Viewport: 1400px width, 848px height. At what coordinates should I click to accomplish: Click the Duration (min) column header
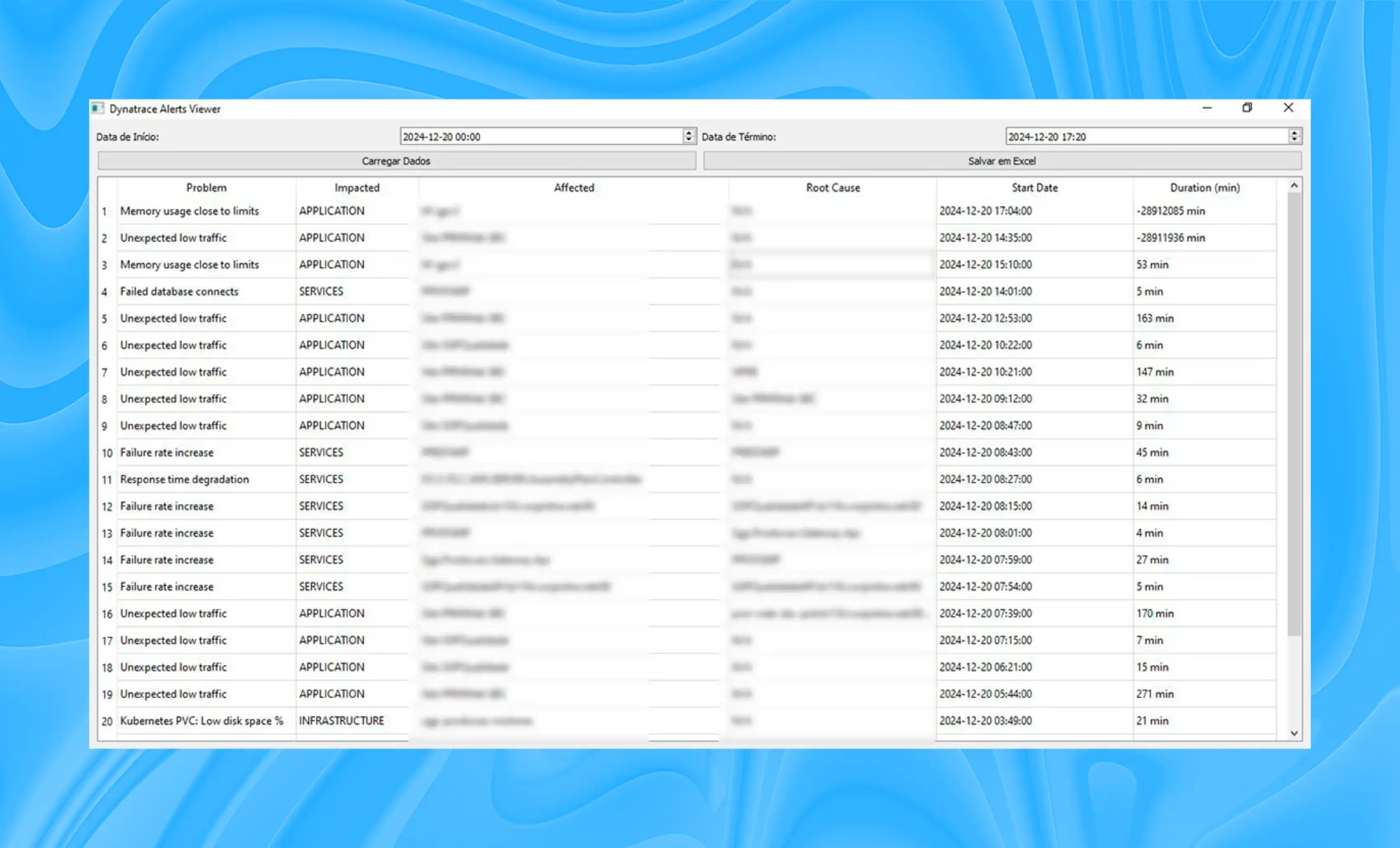click(x=1205, y=188)
